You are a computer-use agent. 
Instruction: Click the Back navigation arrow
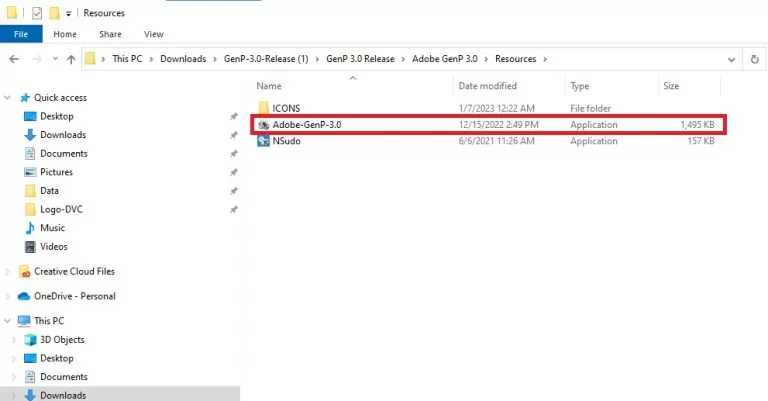tap(13, 59)
